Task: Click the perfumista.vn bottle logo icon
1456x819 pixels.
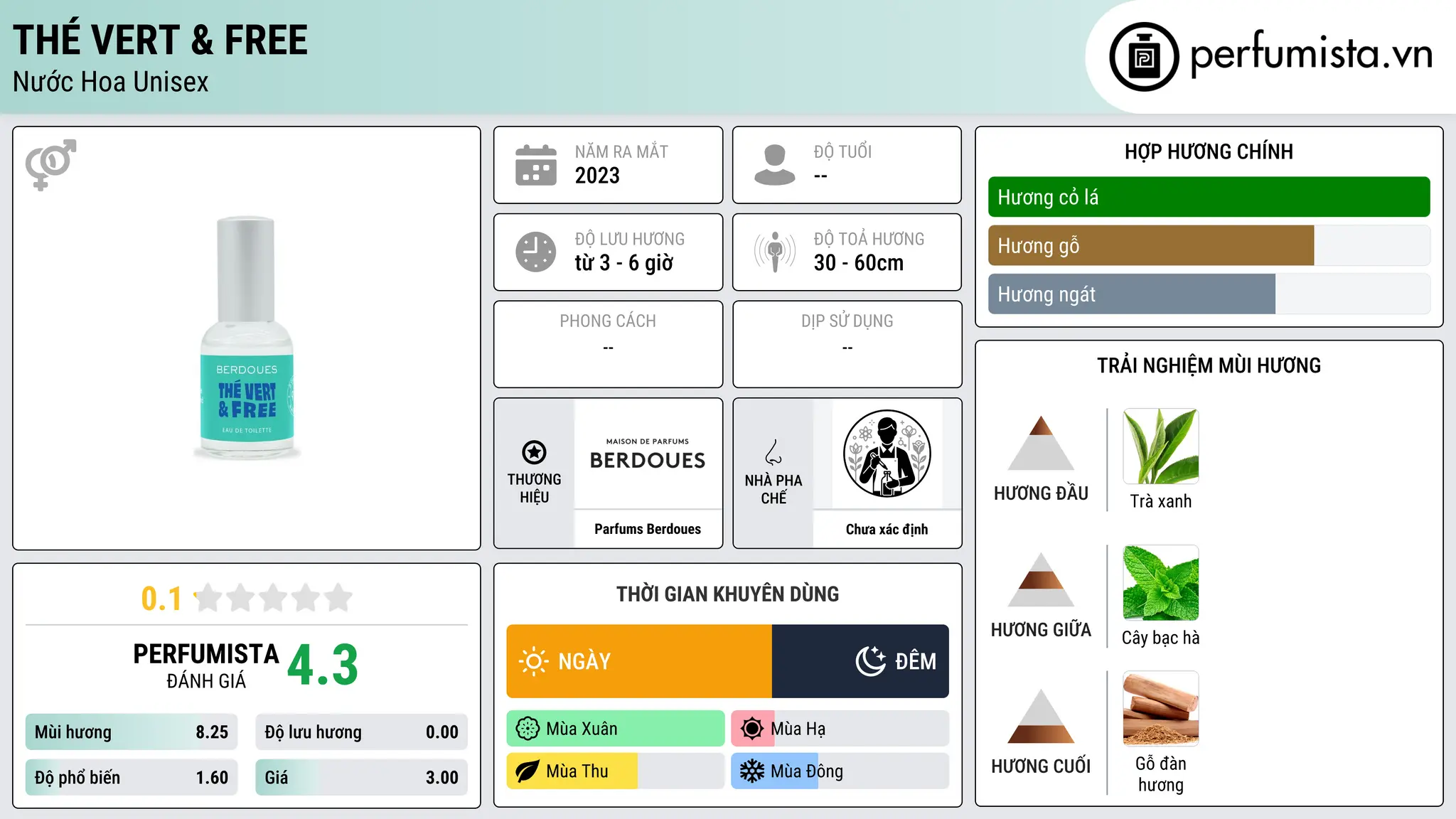Action: (x=1144, y=57)
